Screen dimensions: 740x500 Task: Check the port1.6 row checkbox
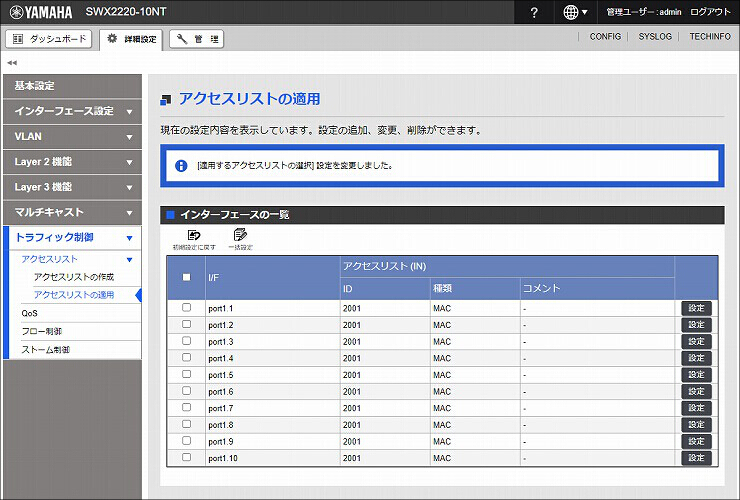[x=186, y=391]
